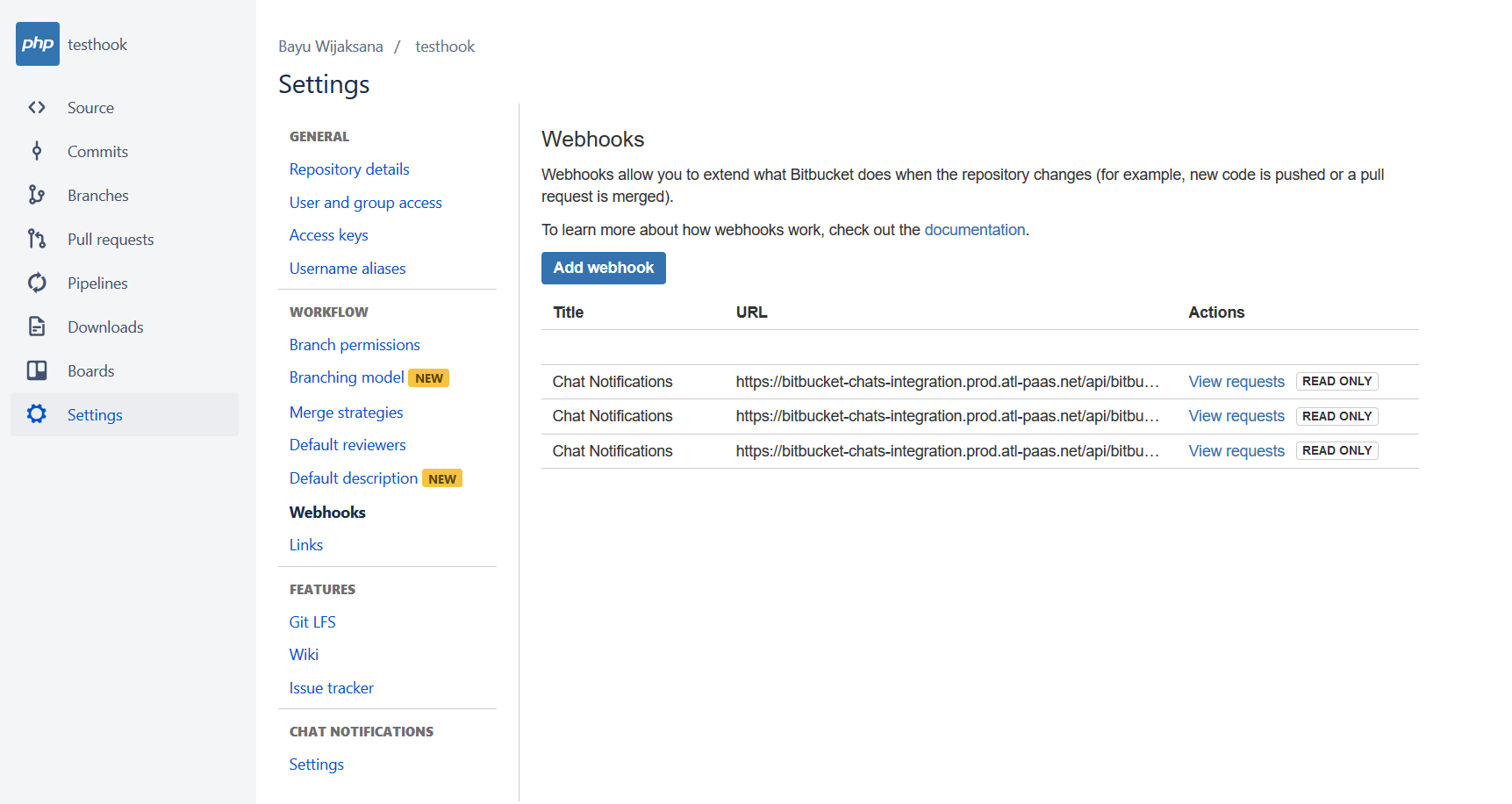
Task: Click the Pipelines circular icon
Action: pos(37,283)
